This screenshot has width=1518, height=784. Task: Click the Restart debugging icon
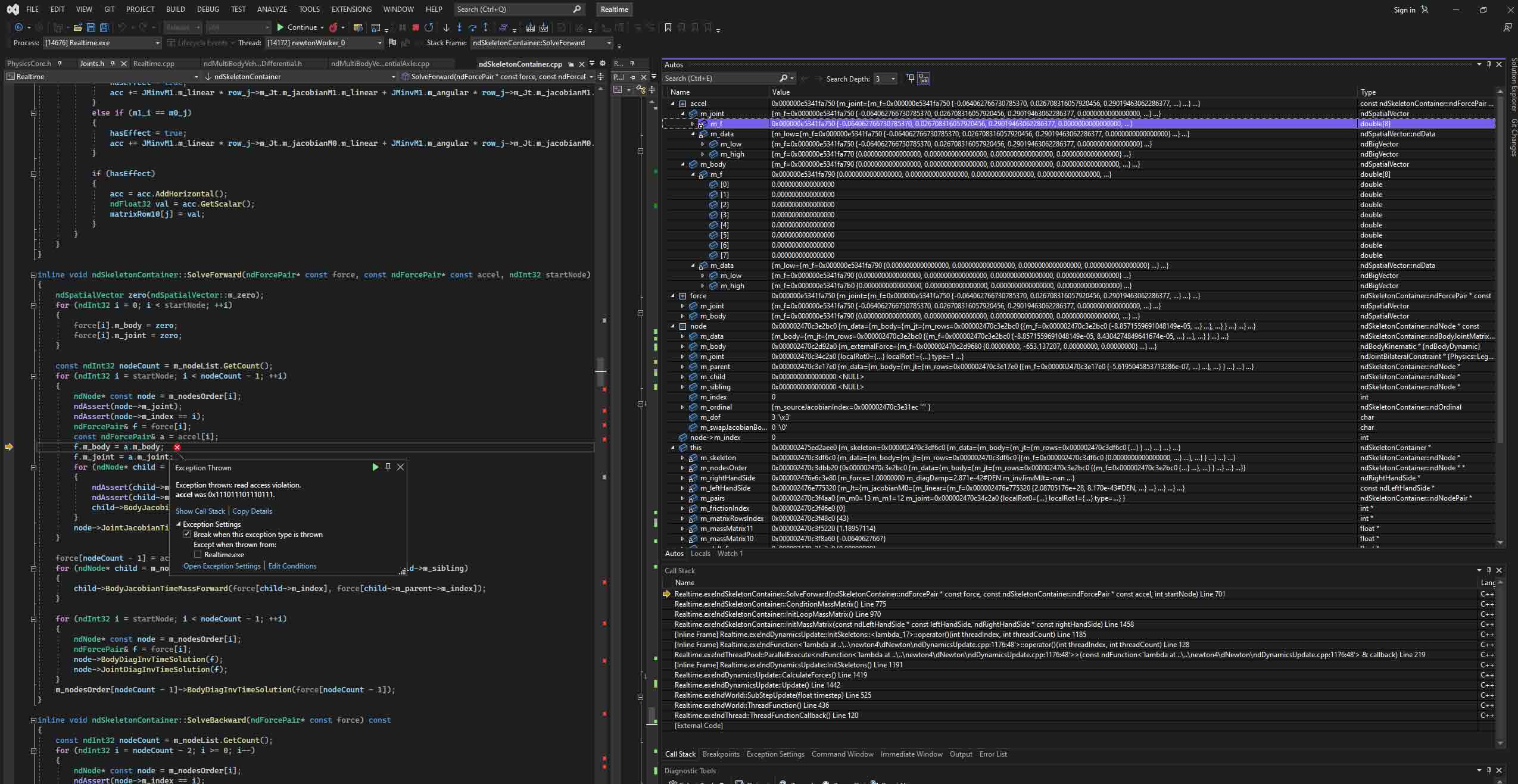click(429, 27)
